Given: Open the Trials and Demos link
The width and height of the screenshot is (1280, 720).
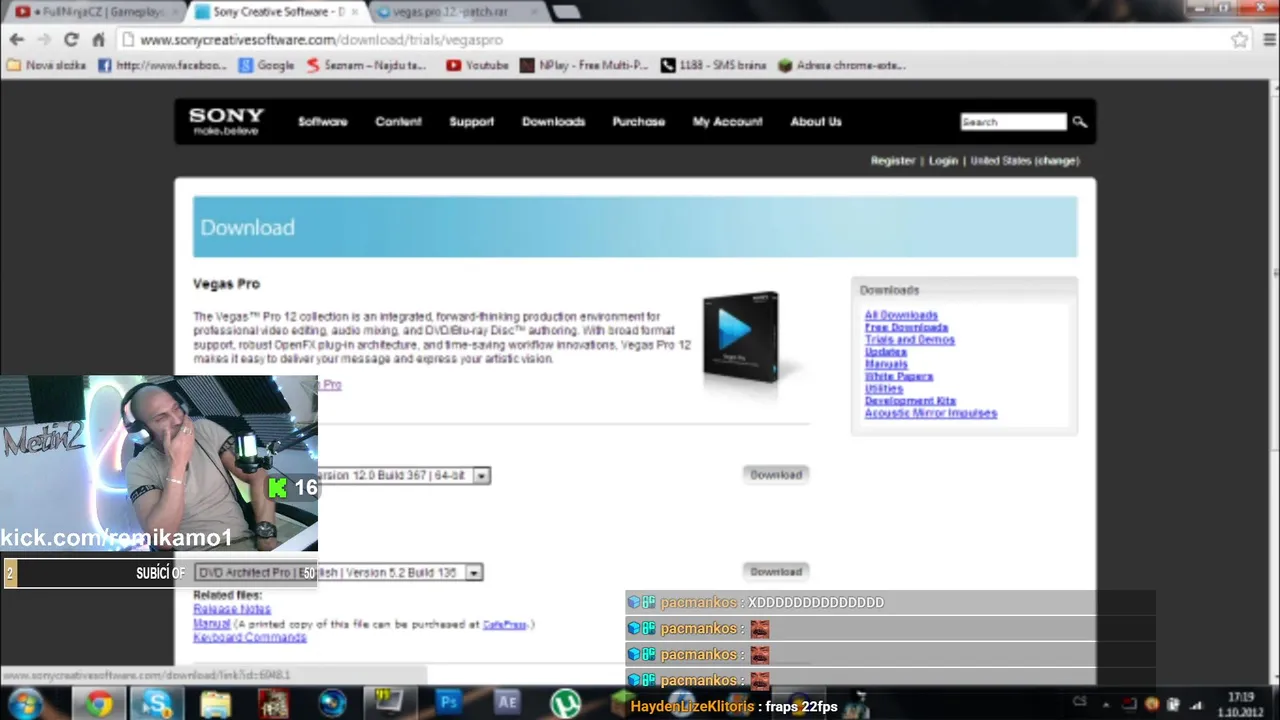Looking at the screenshot, I should click(909, 340).
